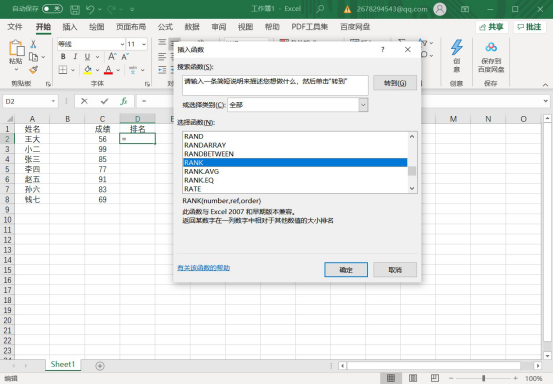The width and height of the screenshot is (553, 385).
Task: Expand the borders dropdown arrow
Action: pos(73,70)
